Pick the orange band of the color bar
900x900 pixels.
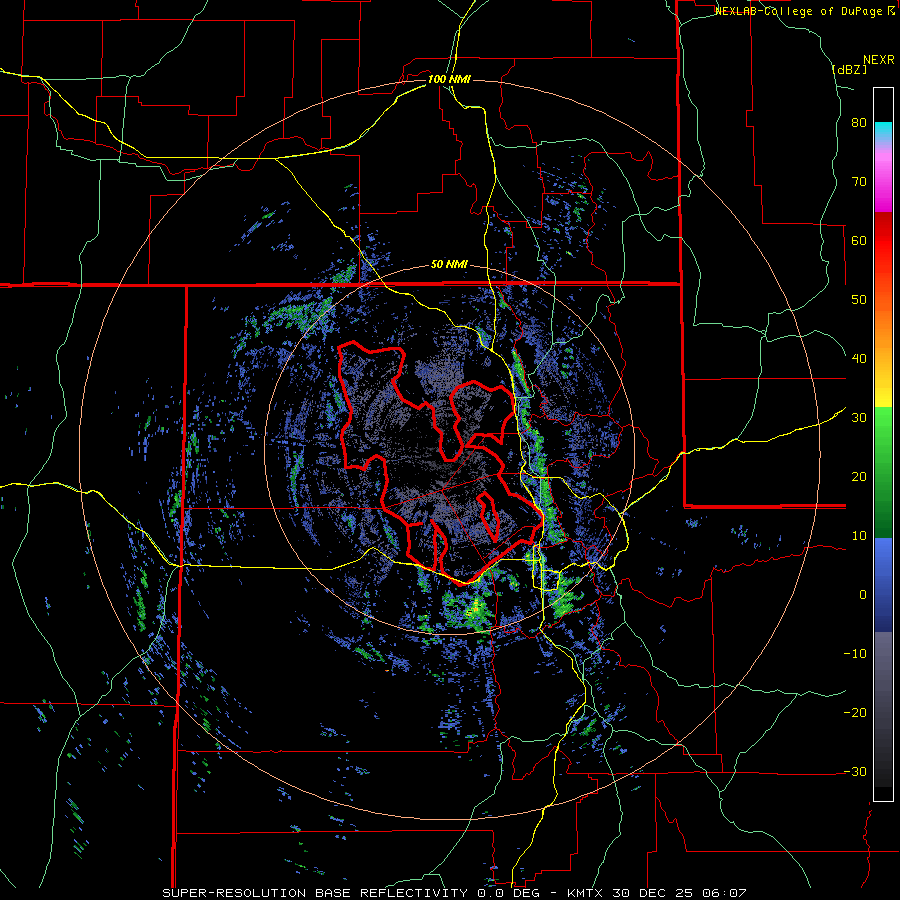coord(883,327)
